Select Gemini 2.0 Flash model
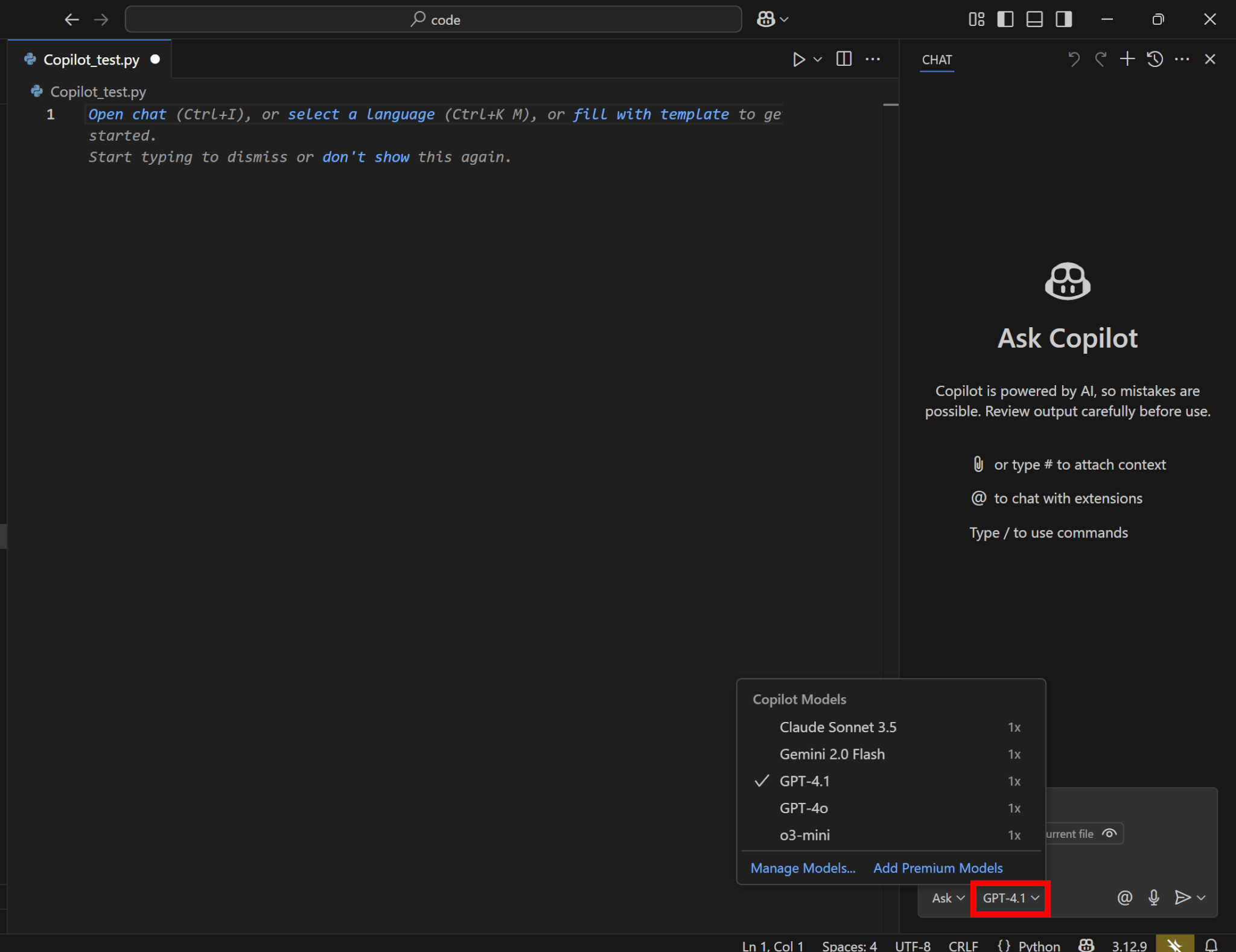The image size is (1236, 952). [891, 754]
